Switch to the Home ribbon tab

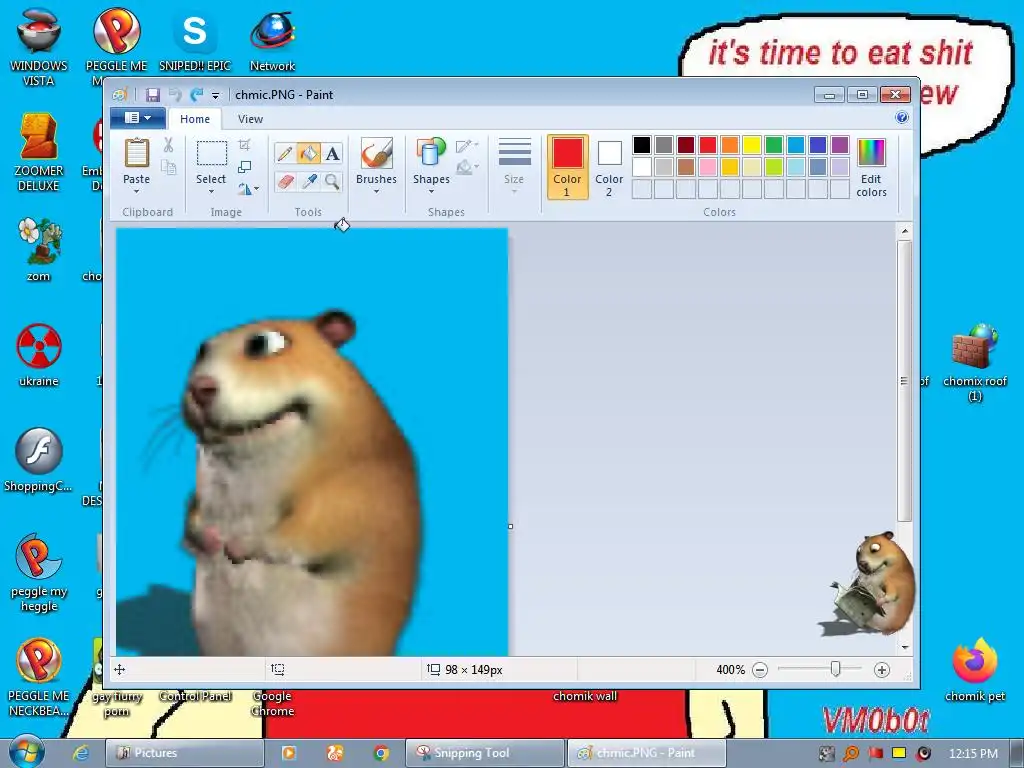195,119
